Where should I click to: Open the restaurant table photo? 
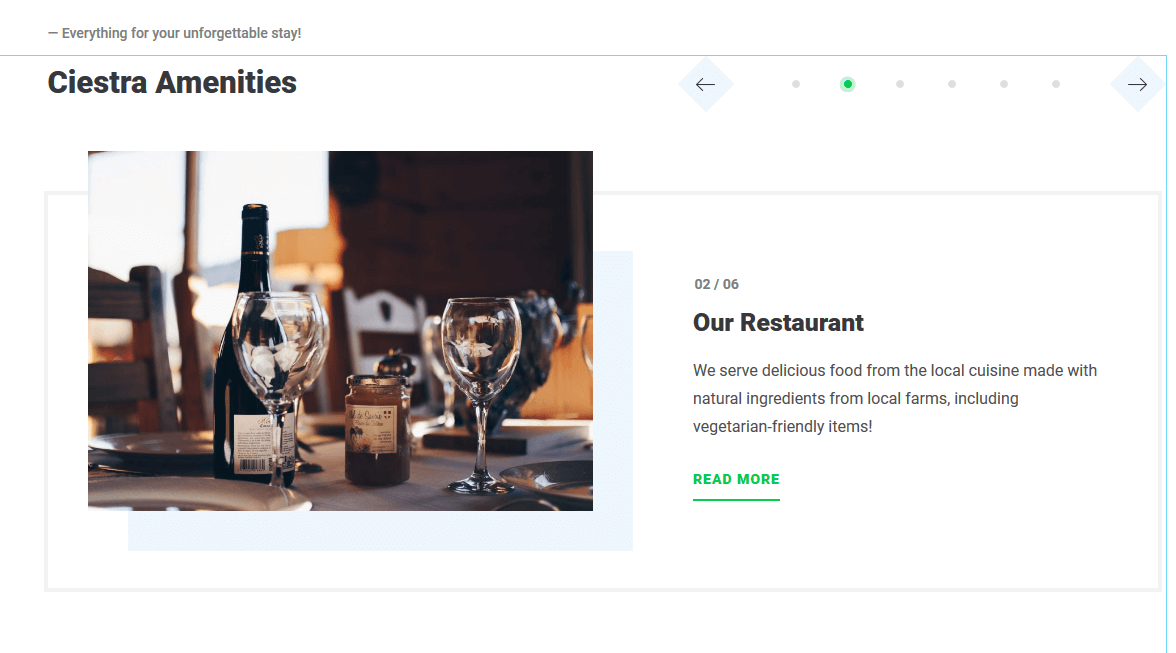coord(340,331)
